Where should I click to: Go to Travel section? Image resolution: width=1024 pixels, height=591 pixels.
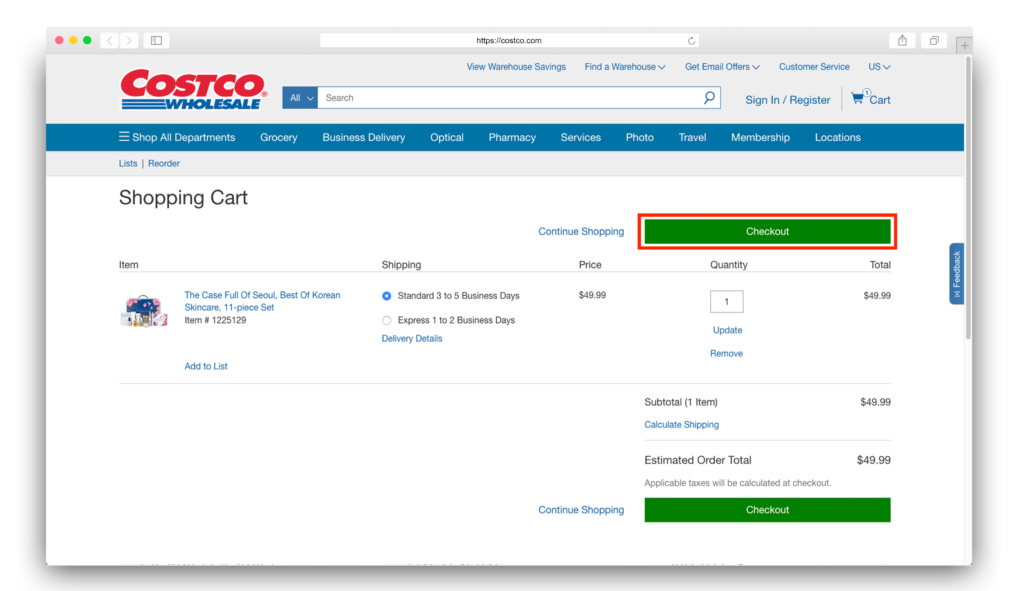pos(692,137)
